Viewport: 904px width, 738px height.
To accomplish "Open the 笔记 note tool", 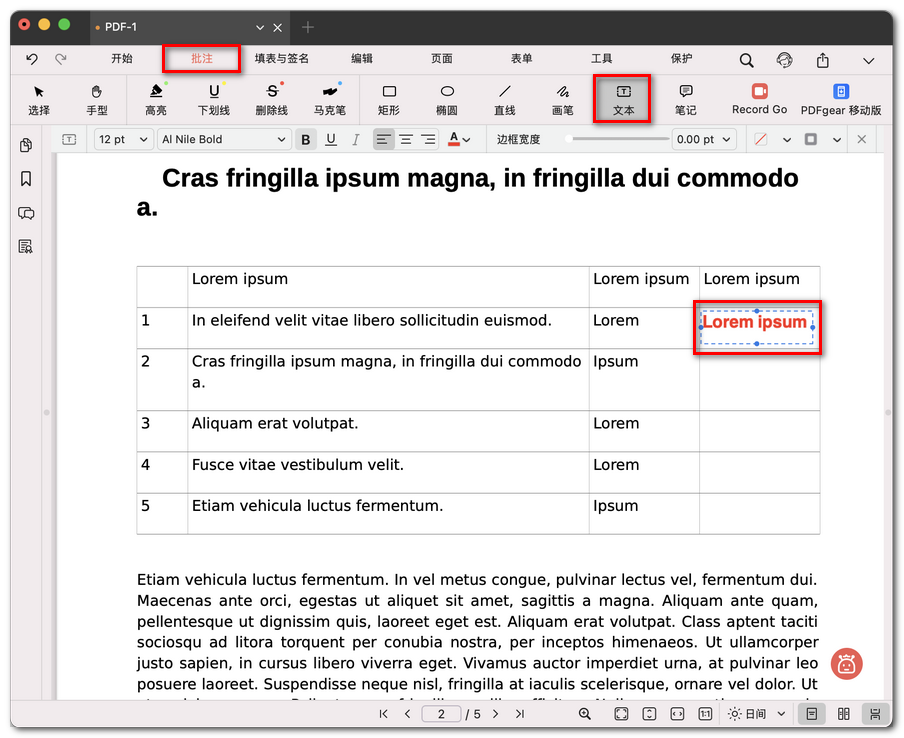I will point(685,98).
